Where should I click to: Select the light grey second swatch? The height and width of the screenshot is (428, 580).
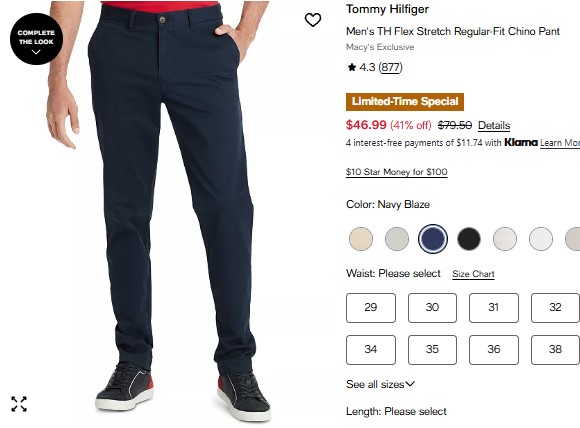[397, 239]
